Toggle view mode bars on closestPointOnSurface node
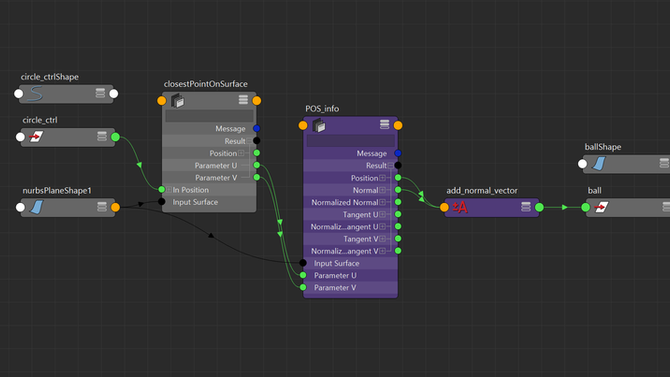This screenshot has height=377, width=670. point(243,100)
